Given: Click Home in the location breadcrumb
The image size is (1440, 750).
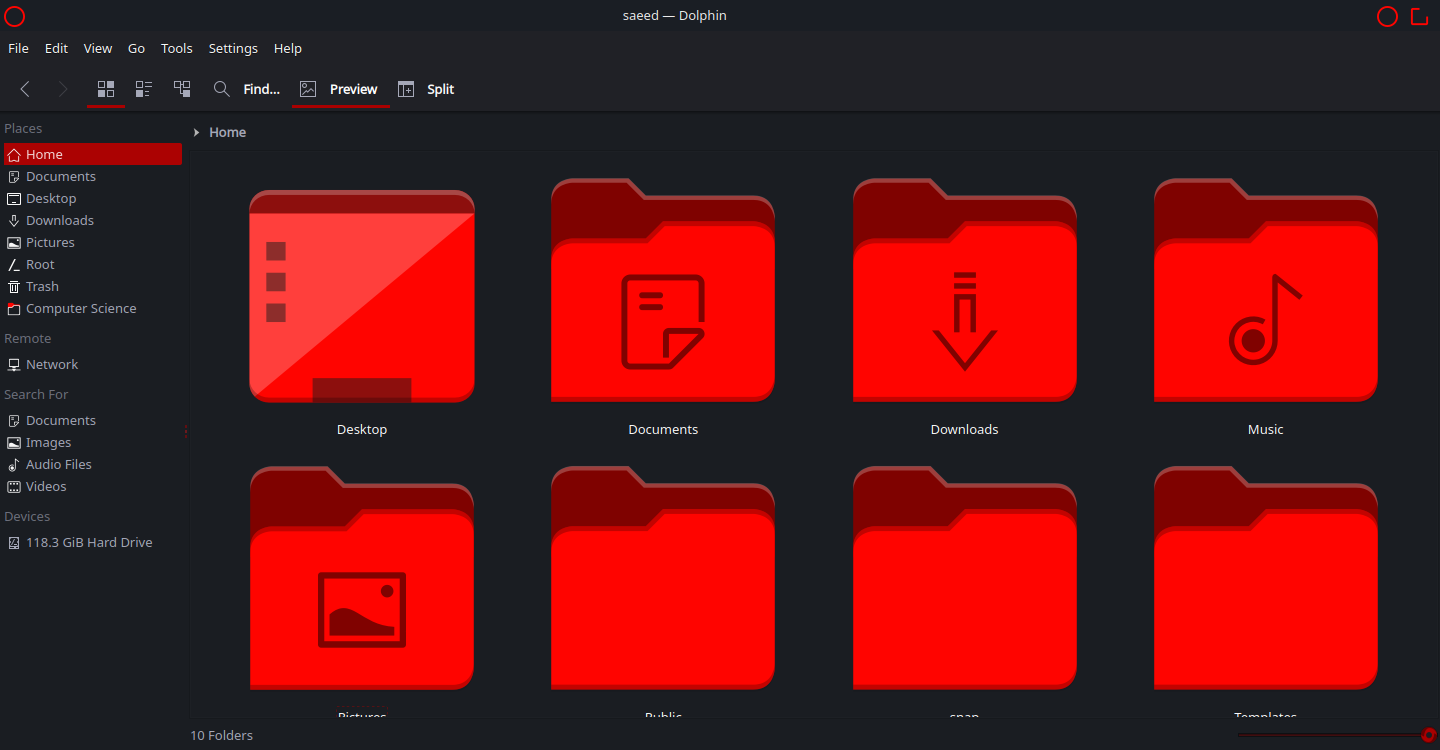Looking at the screenshot, I should tap(228, 132).
